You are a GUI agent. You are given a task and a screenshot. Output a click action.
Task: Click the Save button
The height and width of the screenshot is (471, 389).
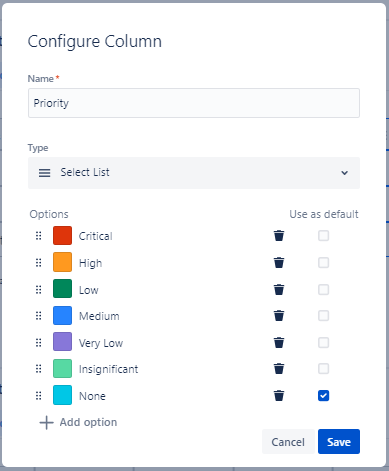339,442
